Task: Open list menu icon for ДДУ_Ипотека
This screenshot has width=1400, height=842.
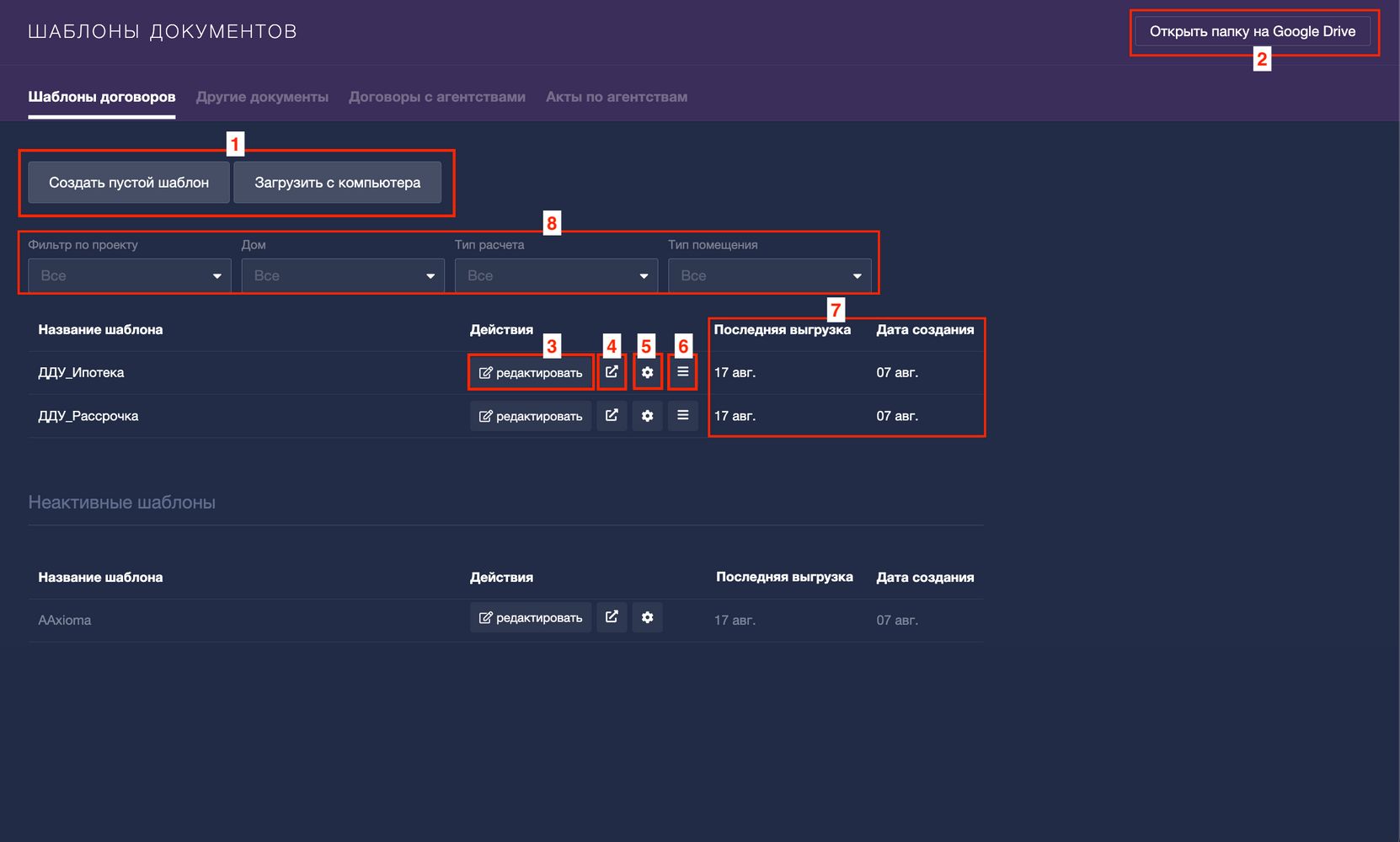Action: (x=682, y=372)
